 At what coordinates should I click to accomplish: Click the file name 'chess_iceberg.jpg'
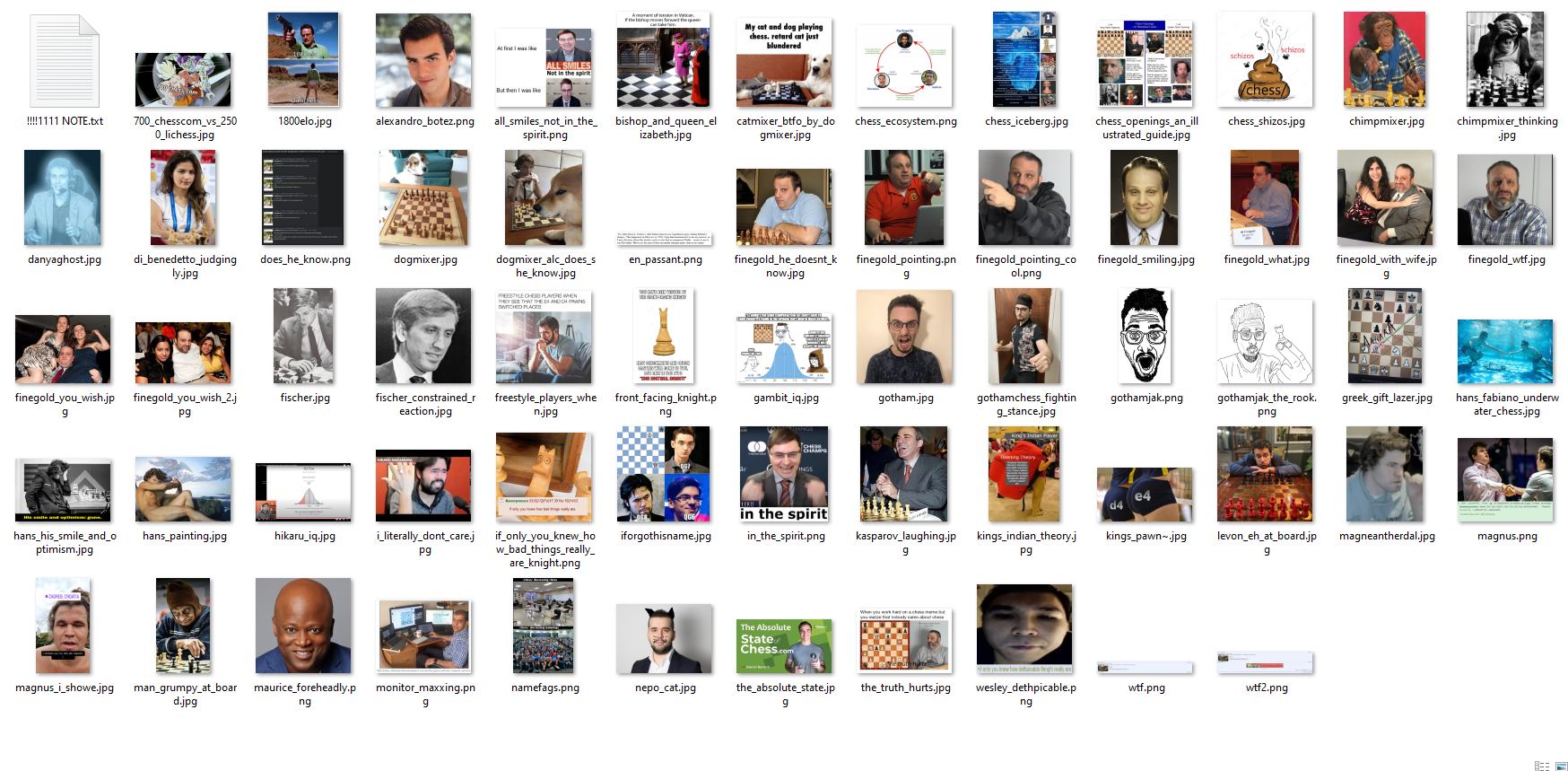pos(1026,121)
